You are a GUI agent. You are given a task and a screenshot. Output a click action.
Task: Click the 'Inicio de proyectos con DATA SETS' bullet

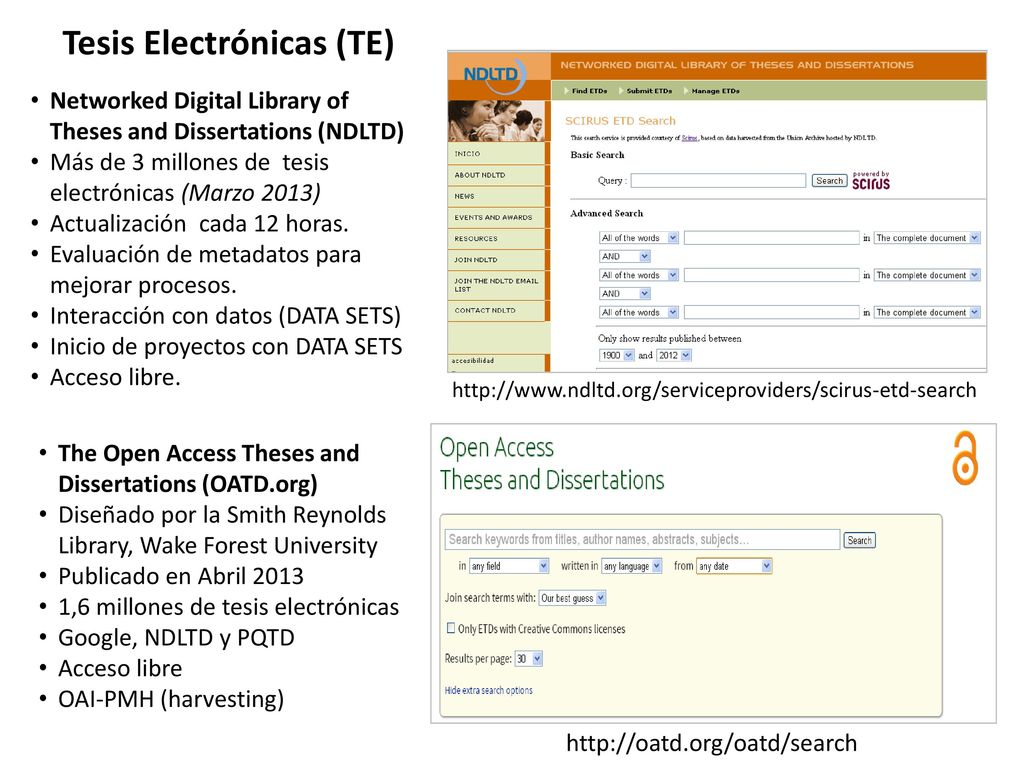point(226,347)
